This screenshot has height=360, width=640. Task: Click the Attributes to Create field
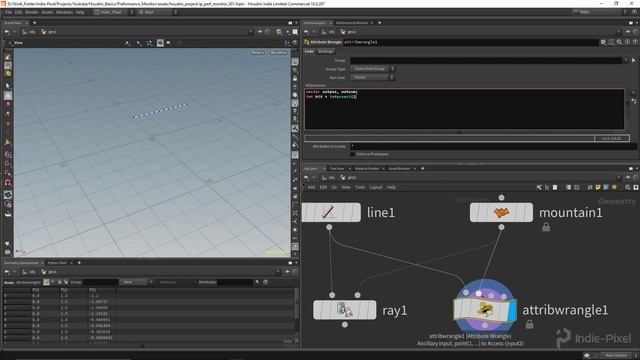pos(493,146)
